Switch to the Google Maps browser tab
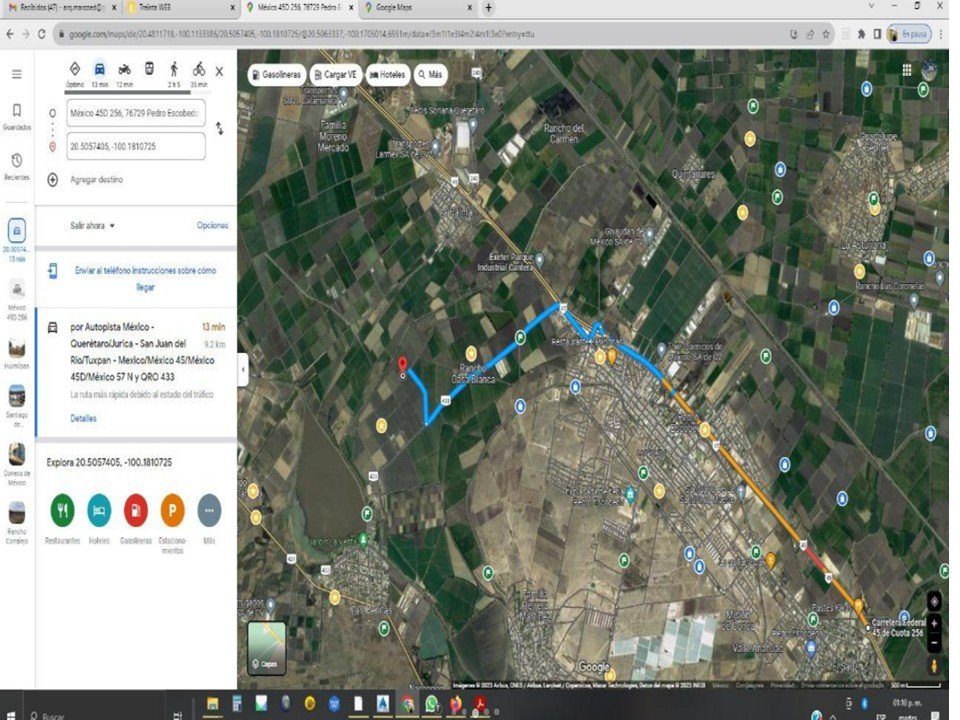The image size is (960, 720). [x=416, y=8]
